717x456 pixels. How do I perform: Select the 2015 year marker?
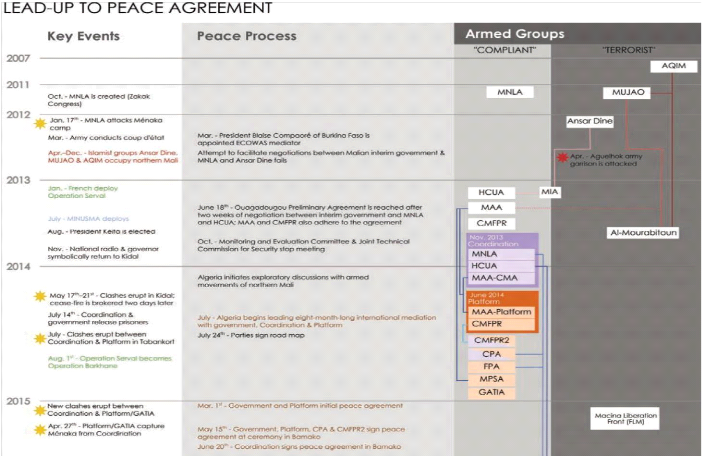pyautogui.click(x=18, y=401)
